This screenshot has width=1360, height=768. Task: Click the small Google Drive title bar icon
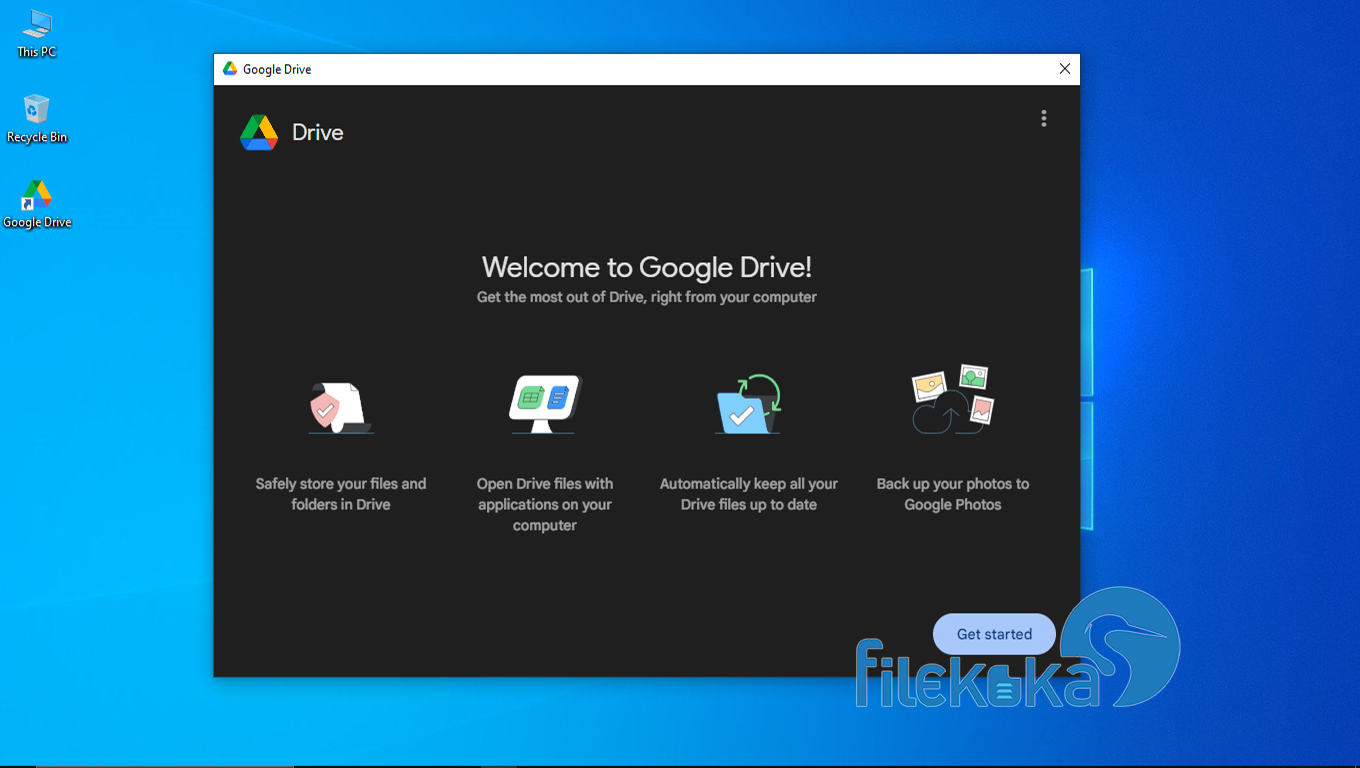[230, 69]
